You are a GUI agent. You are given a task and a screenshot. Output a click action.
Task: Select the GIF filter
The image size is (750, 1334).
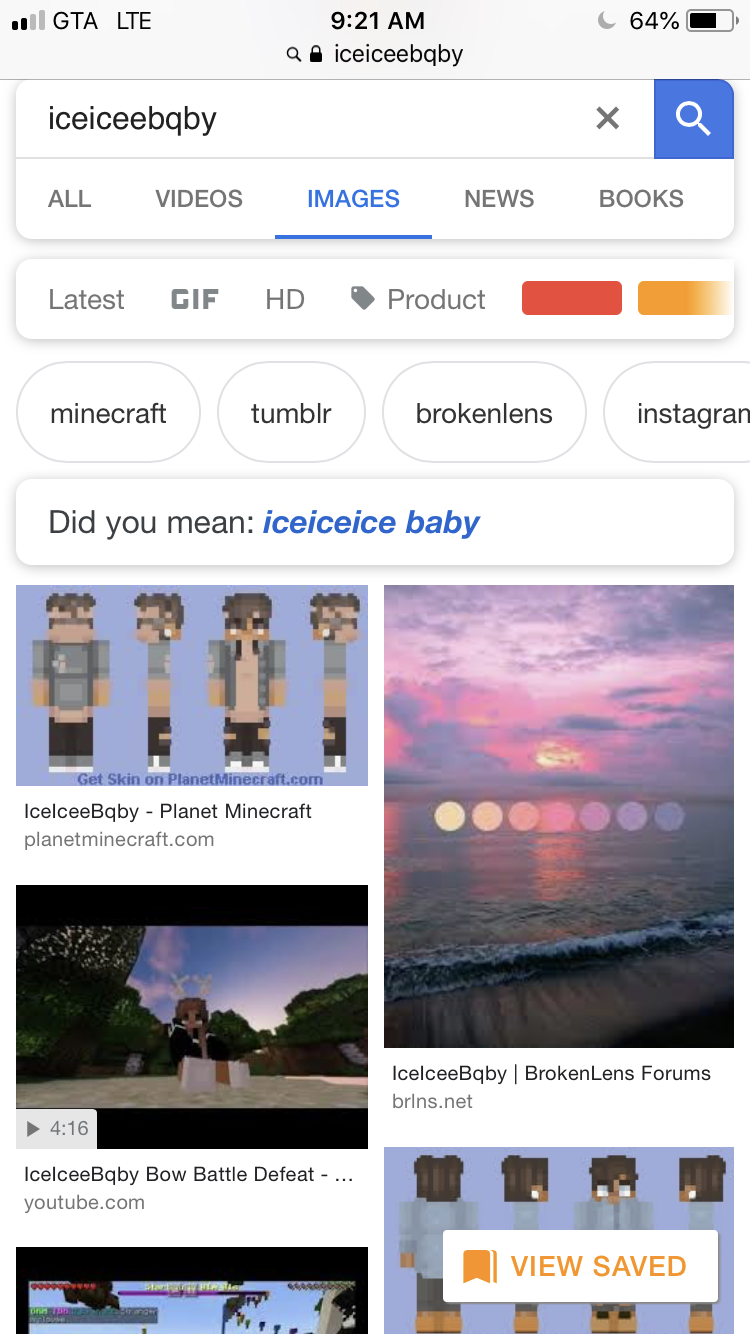195,299
